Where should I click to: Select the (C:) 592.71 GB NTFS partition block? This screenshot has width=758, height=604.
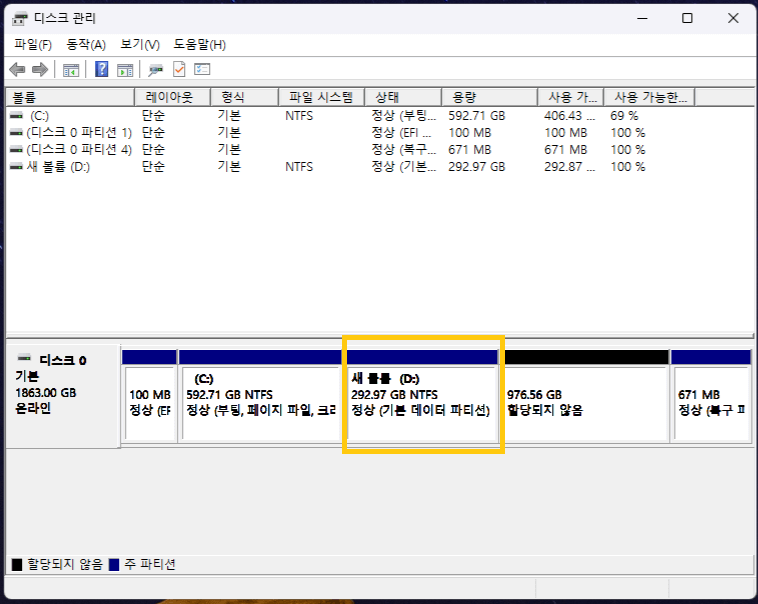260,396
